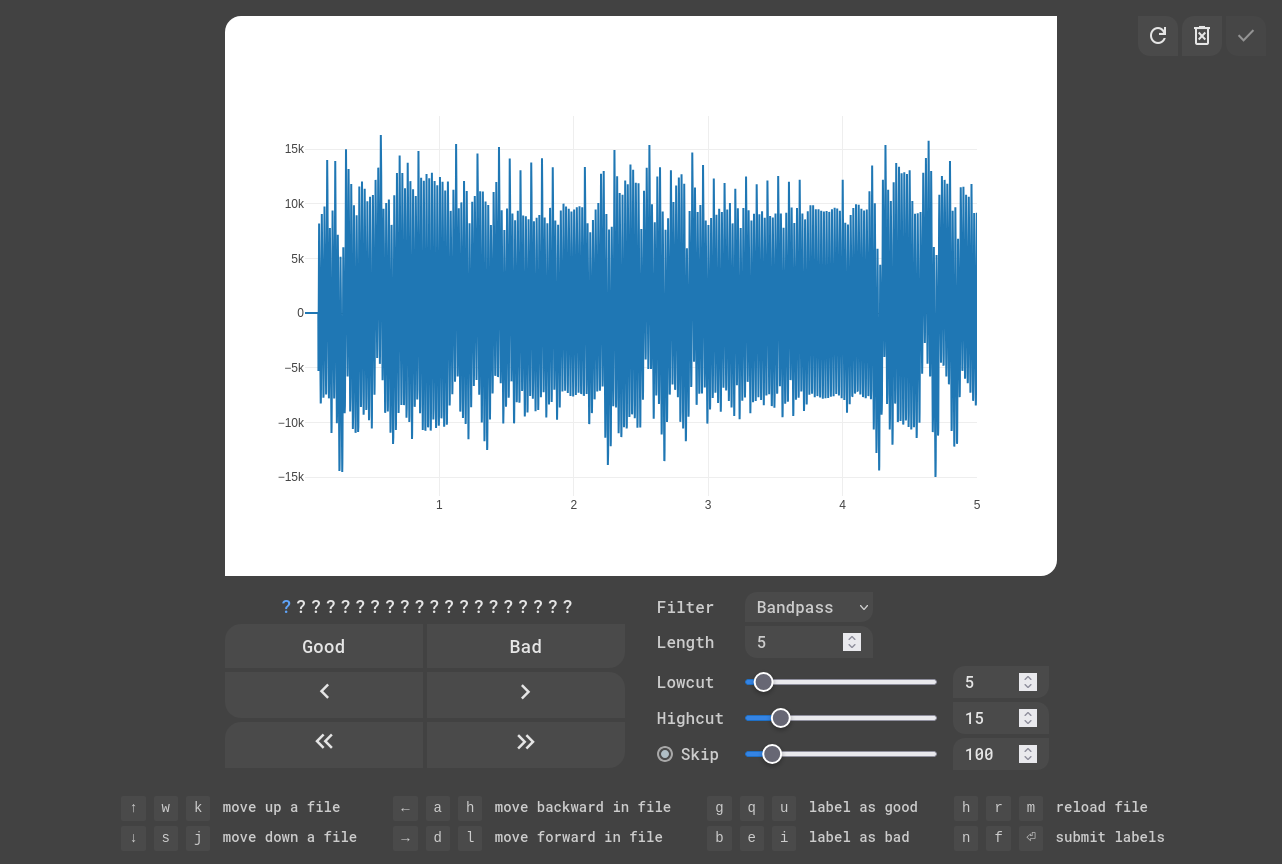This screenshot has width=1282, height=864.
Task: Click the Length input field showing 5
Action: [x=796, y=642]
